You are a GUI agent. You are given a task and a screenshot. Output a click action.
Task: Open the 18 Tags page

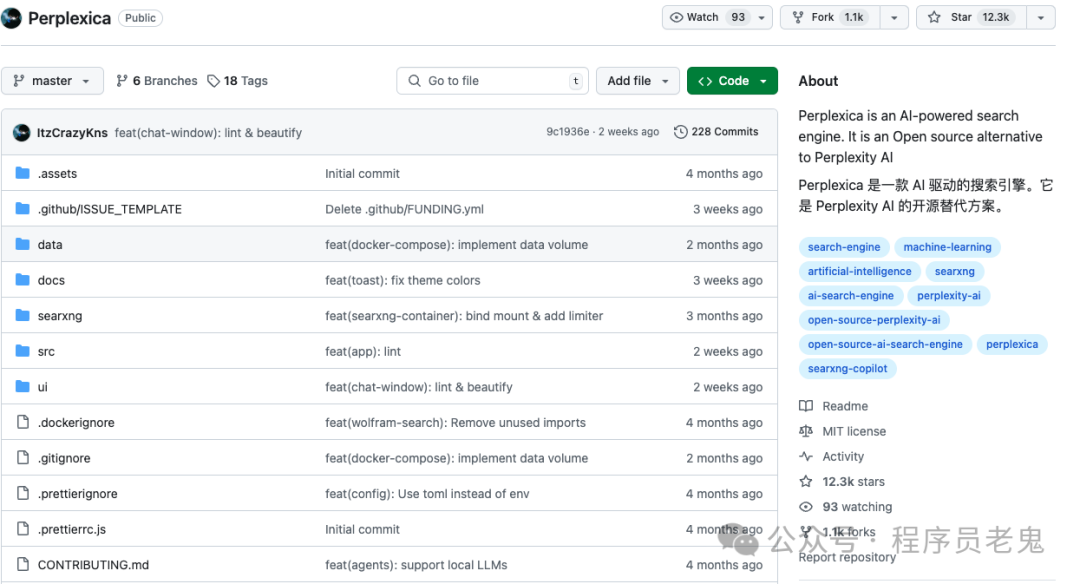coord(238,81)
